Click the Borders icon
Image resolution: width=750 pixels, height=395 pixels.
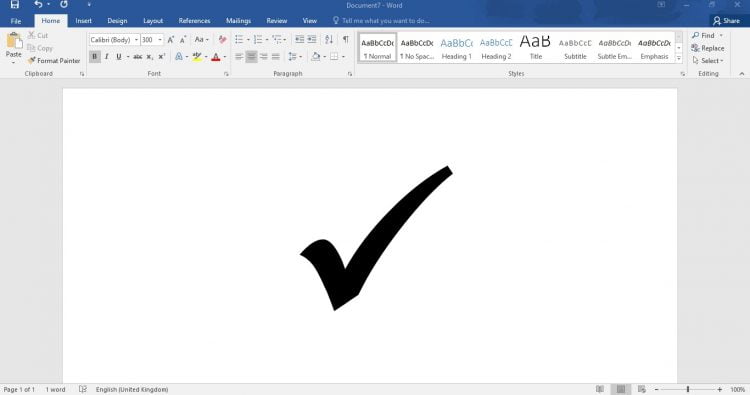pos(334,56)
